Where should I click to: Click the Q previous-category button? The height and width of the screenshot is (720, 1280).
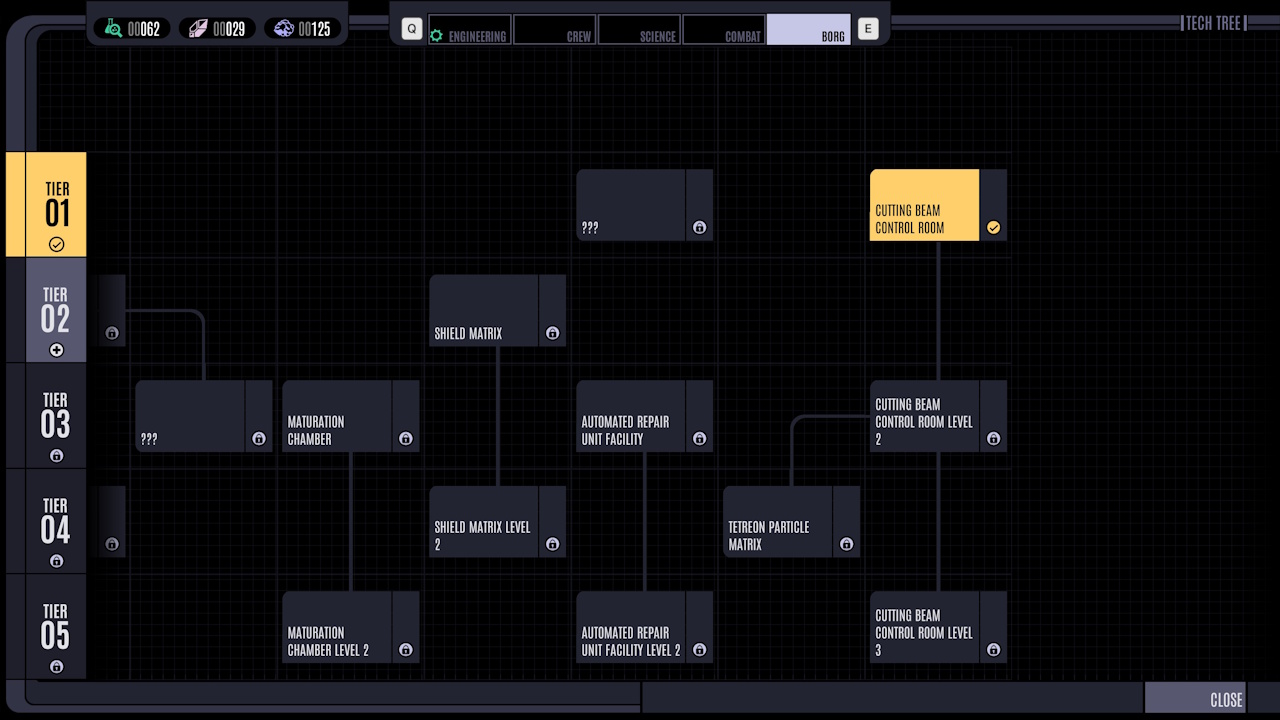(x=410, y=28)
